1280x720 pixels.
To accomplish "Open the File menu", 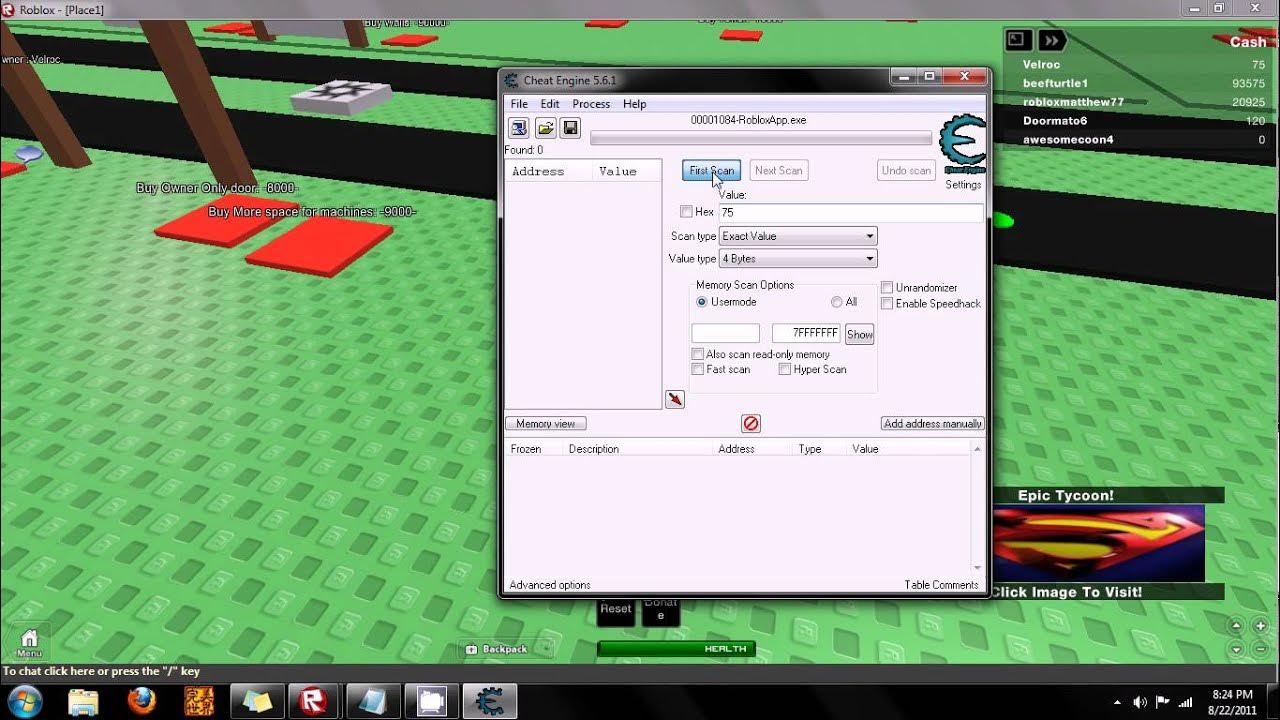I will click(519, 104).
